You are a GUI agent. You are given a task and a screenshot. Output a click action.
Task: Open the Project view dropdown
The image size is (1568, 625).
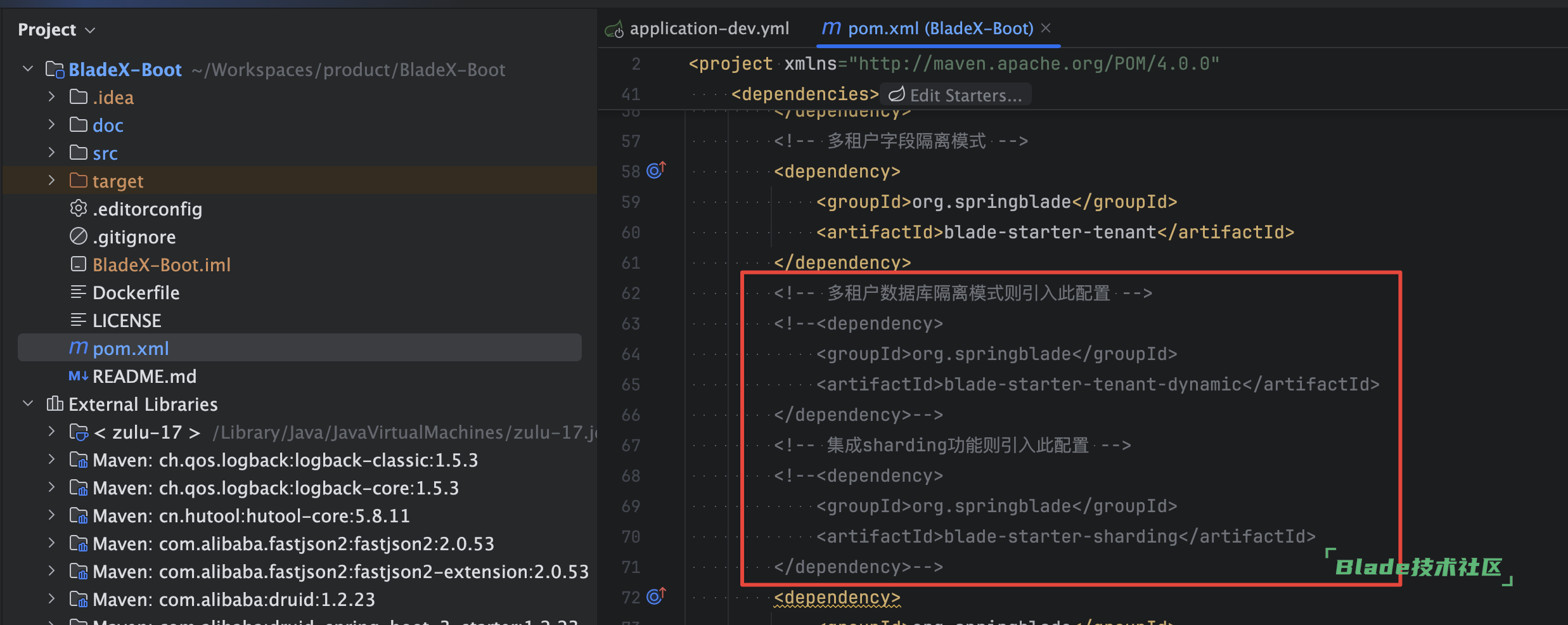tap(90, 30)
